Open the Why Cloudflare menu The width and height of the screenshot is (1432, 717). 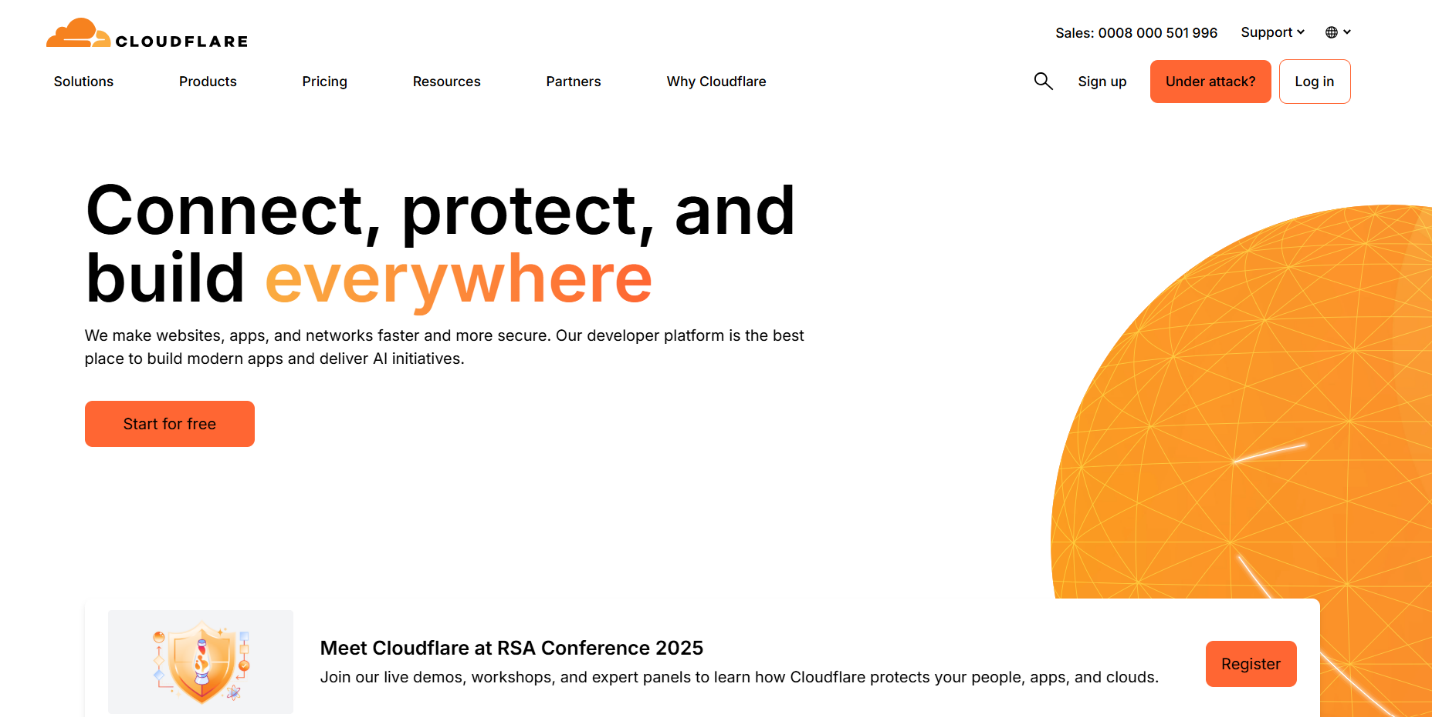coord(717,81)
